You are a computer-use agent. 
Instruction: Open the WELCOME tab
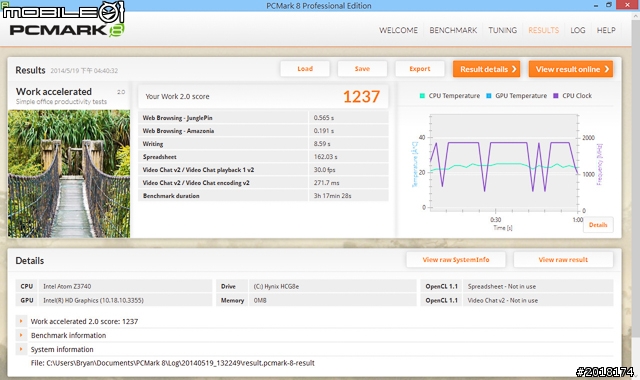pos(398,30)
